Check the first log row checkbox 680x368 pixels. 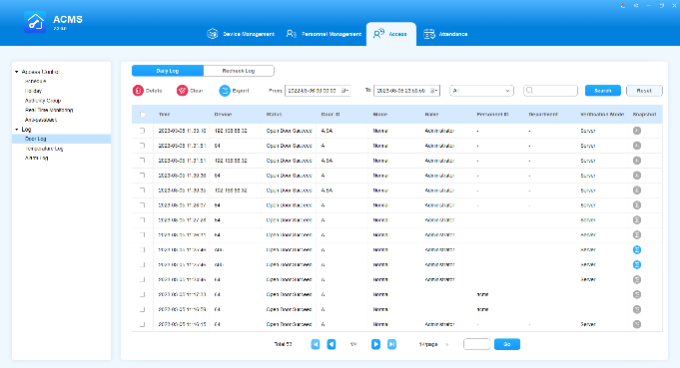coord(143,131)
